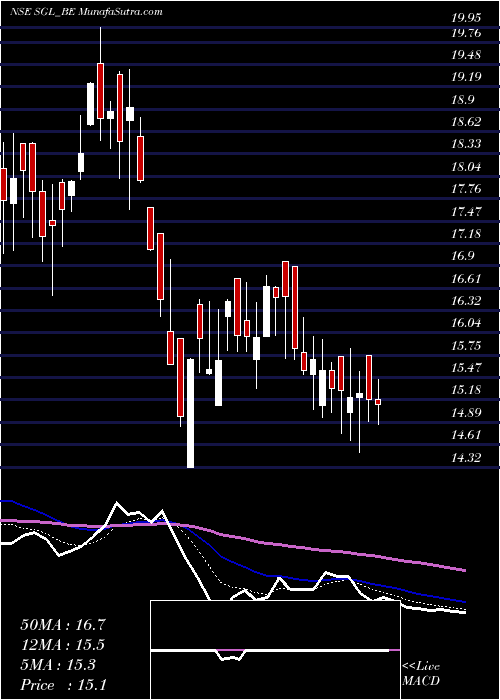Click the NSE SGL_BE MunafaSutra.com title

pyautogui.click(x=86, y=12)
